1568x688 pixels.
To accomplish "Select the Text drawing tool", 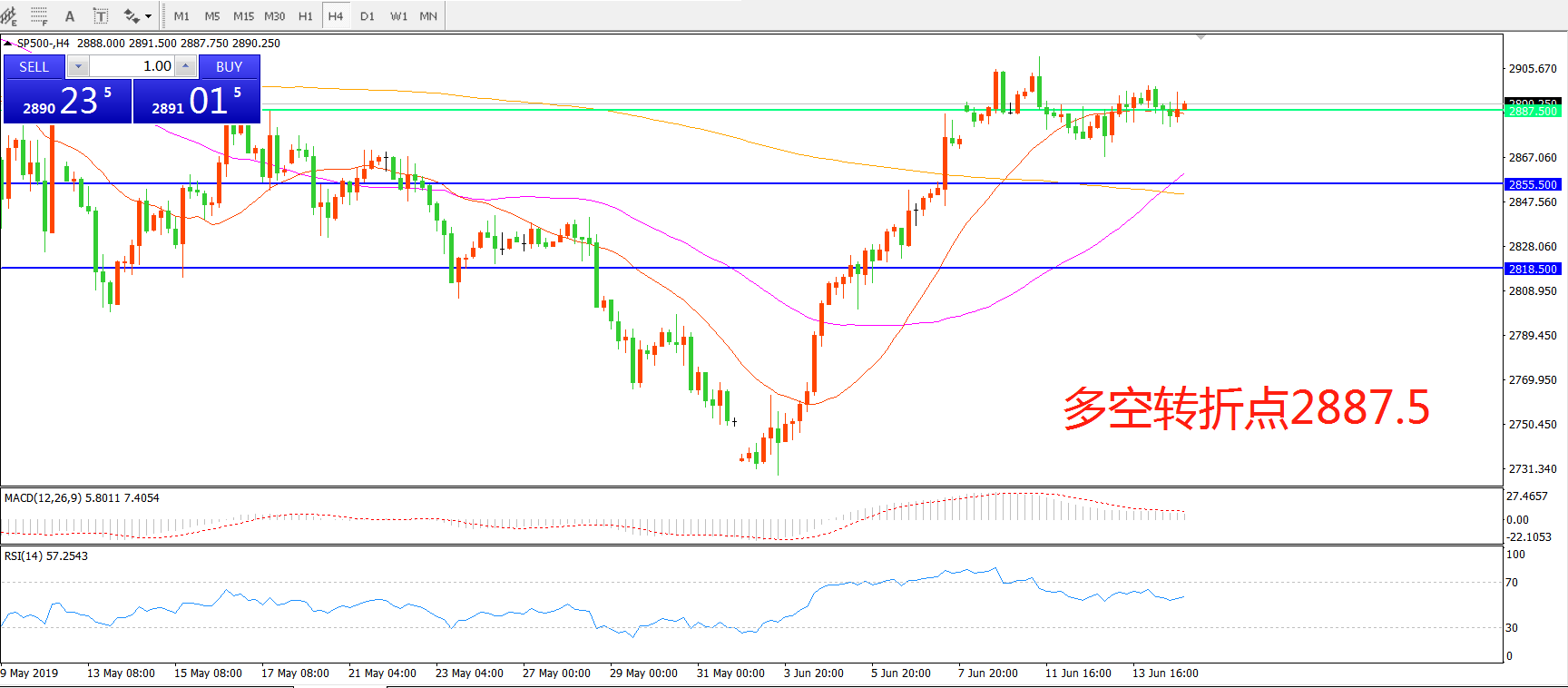I will click(x=70, y=15).
